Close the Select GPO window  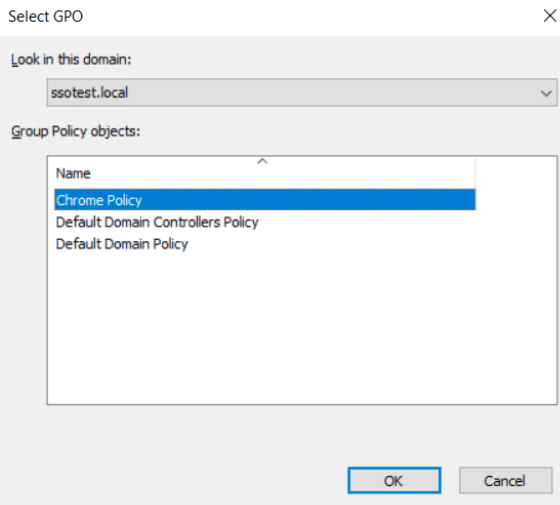[x=550, y=16]
